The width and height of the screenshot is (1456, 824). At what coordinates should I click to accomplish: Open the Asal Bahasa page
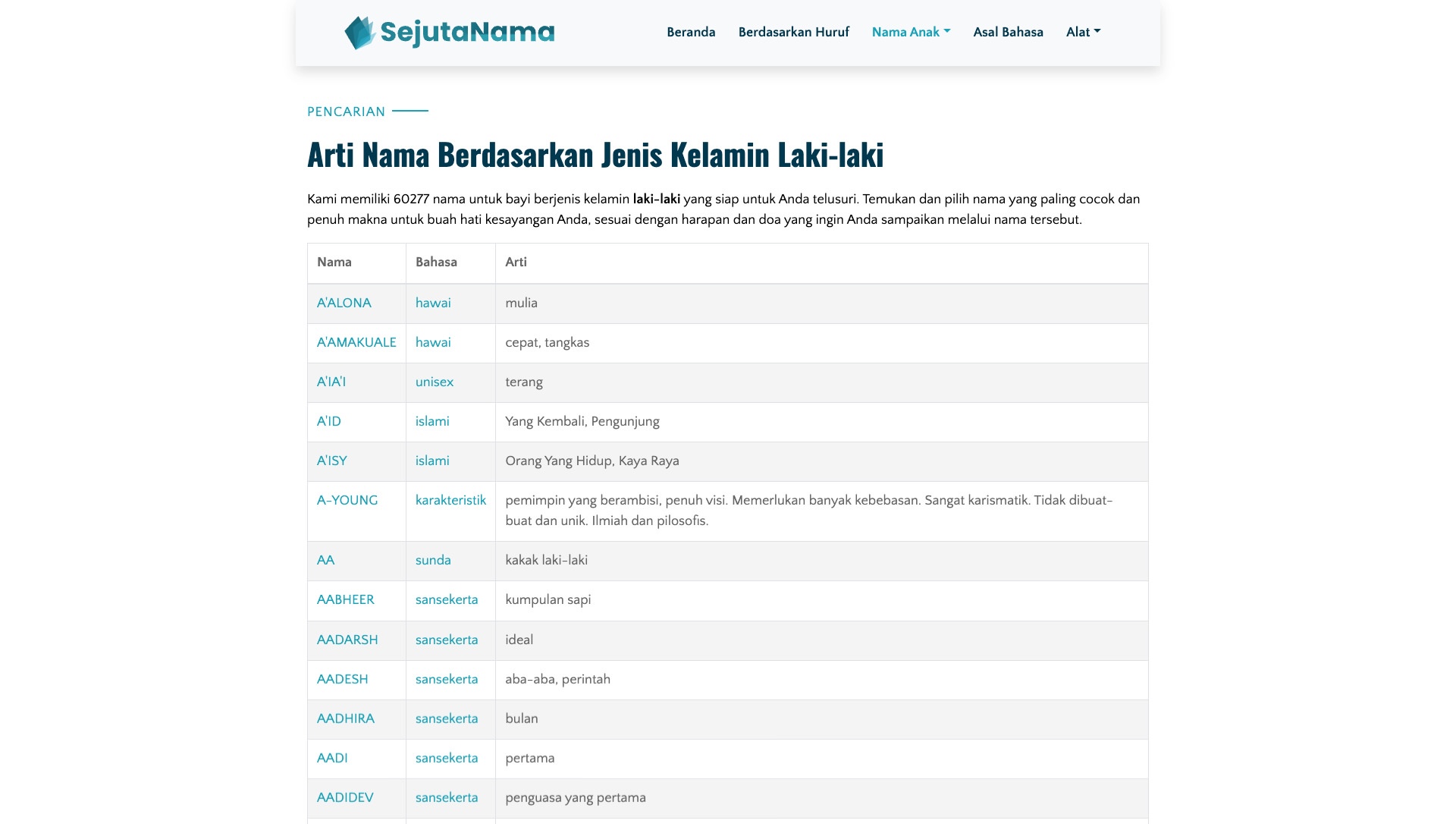[x=1008, y=32]
